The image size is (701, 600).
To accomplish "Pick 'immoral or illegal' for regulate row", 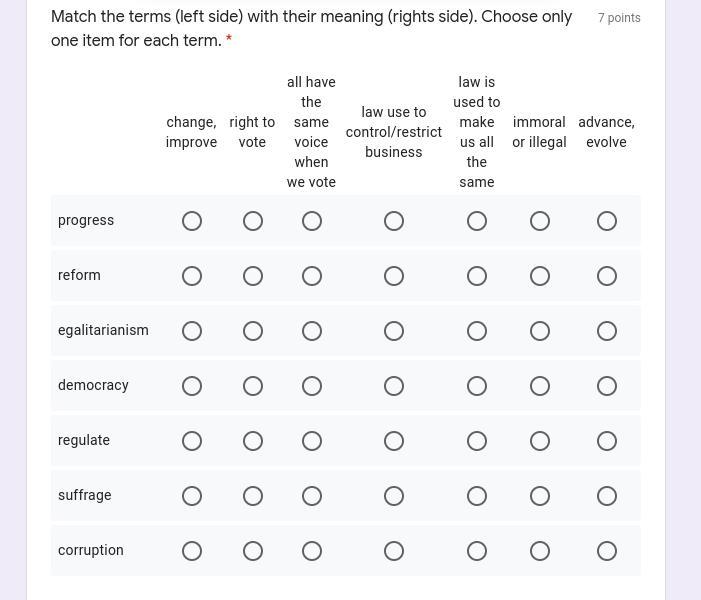I will click(540, 441).
